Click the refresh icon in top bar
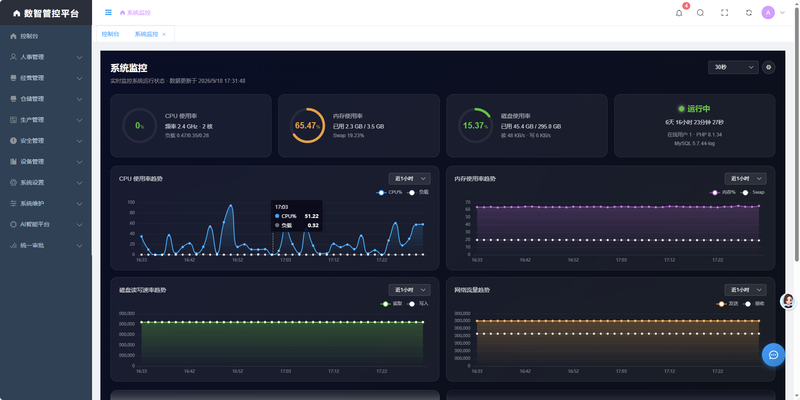This screenshot has width=800, height=400. [x=748, y=13]
